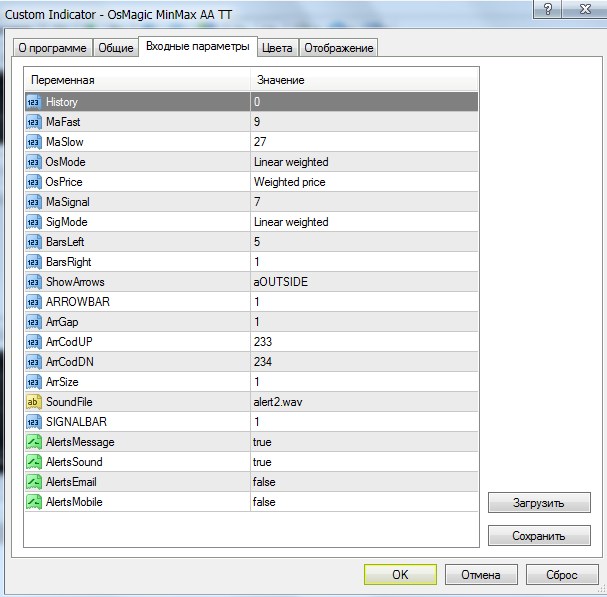
Task: Select the ArrGap variable name
Action: pos(62,322)
